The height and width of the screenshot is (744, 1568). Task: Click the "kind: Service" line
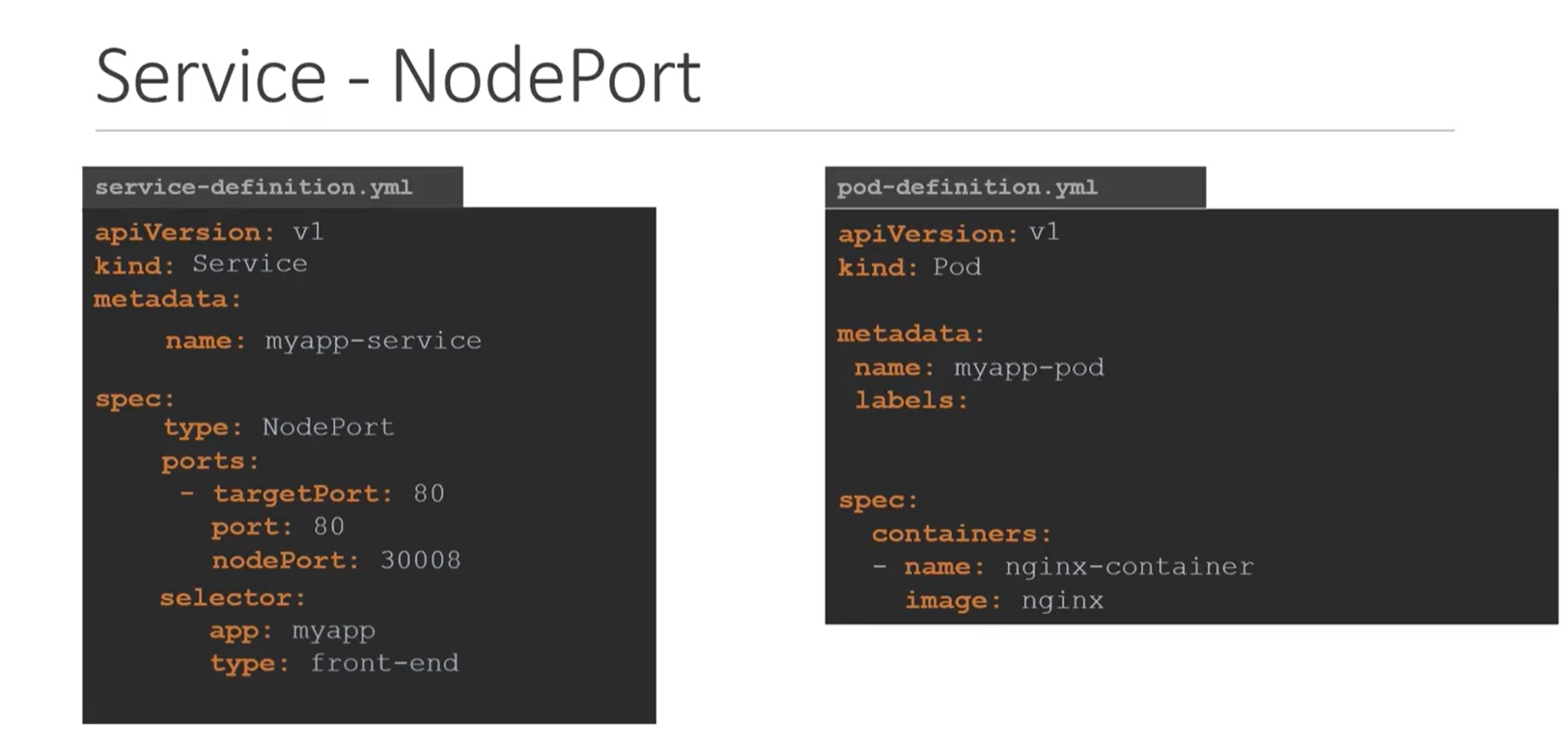coord(201,264)
